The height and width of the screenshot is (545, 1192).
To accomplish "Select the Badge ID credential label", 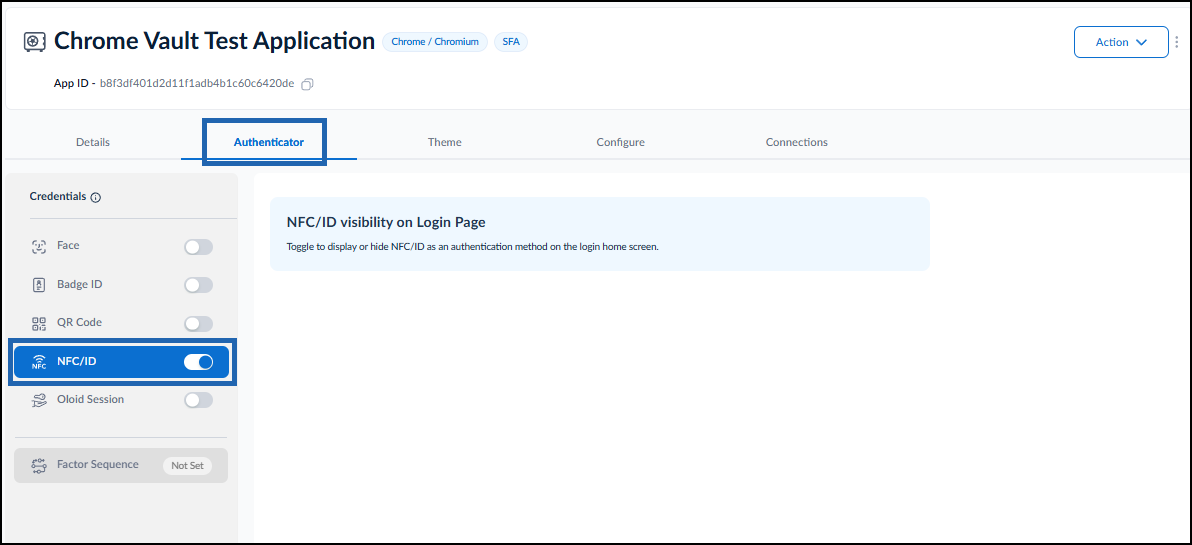I will (80, 284).
